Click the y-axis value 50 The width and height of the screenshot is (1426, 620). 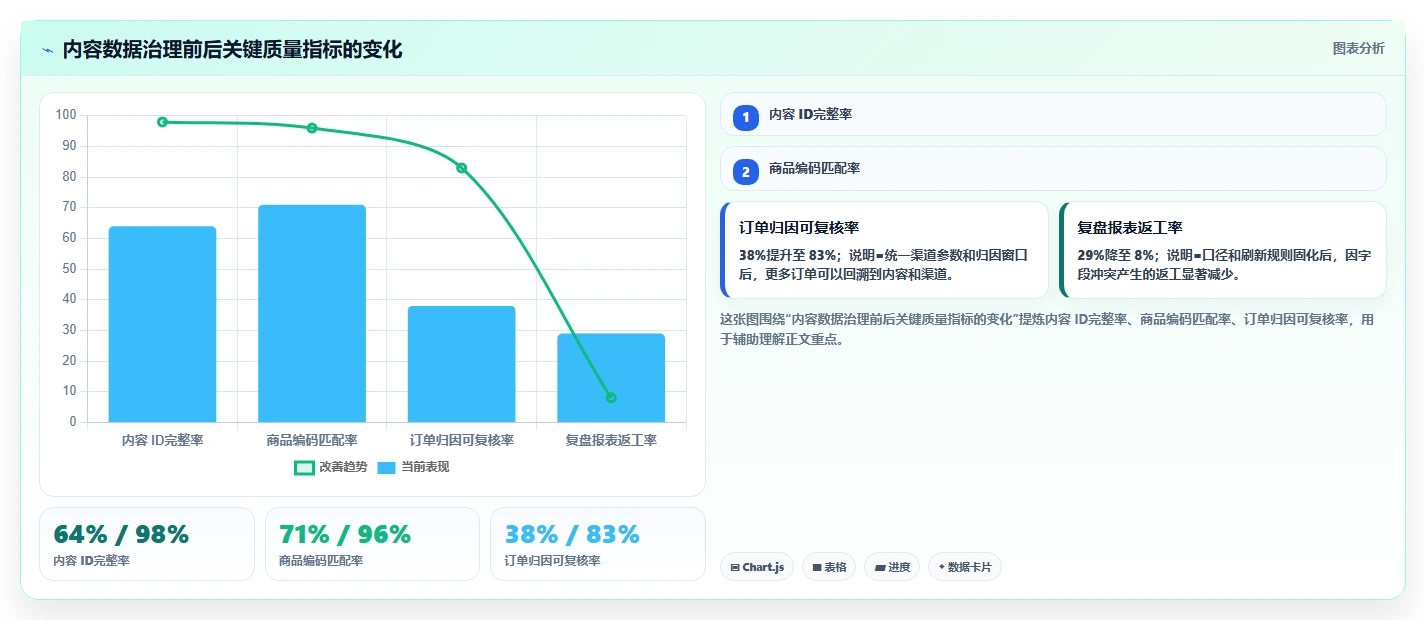[69, 269]
